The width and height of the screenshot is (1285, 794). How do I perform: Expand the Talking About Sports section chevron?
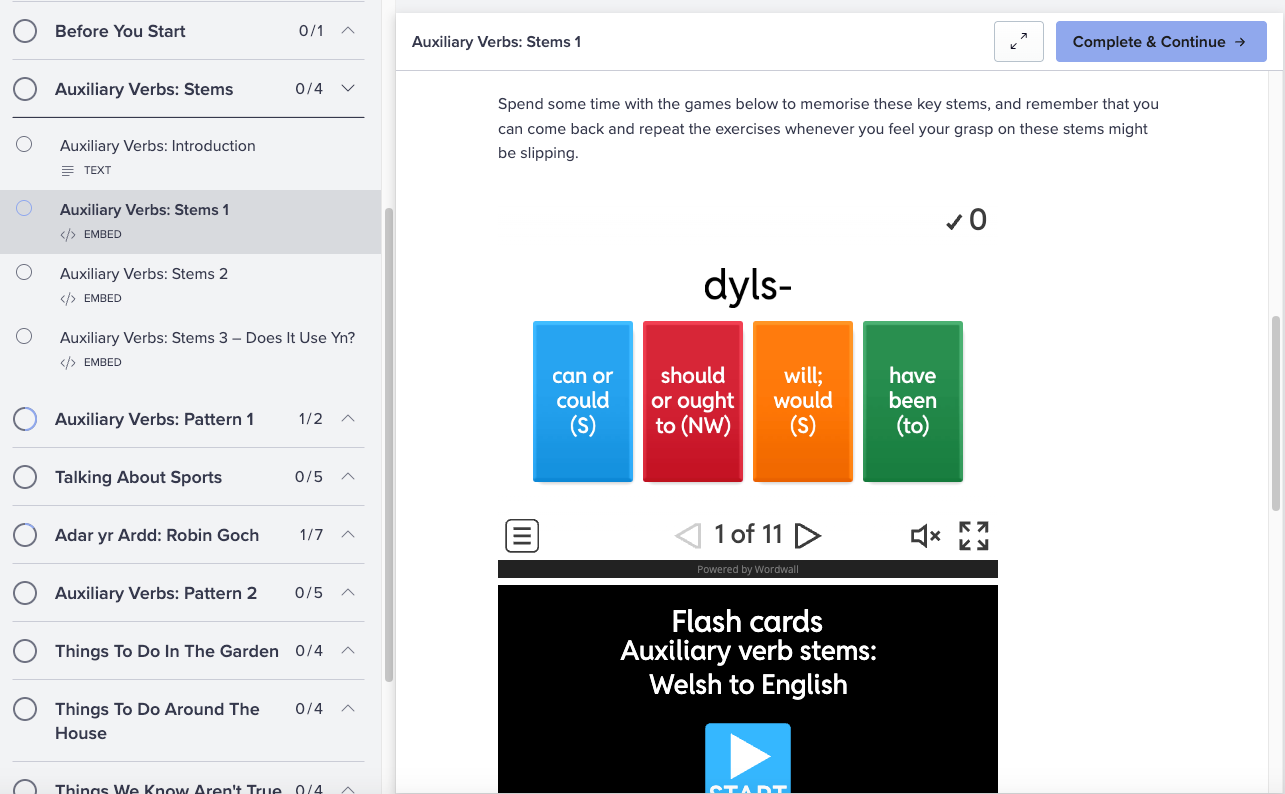tap(348, 477)
